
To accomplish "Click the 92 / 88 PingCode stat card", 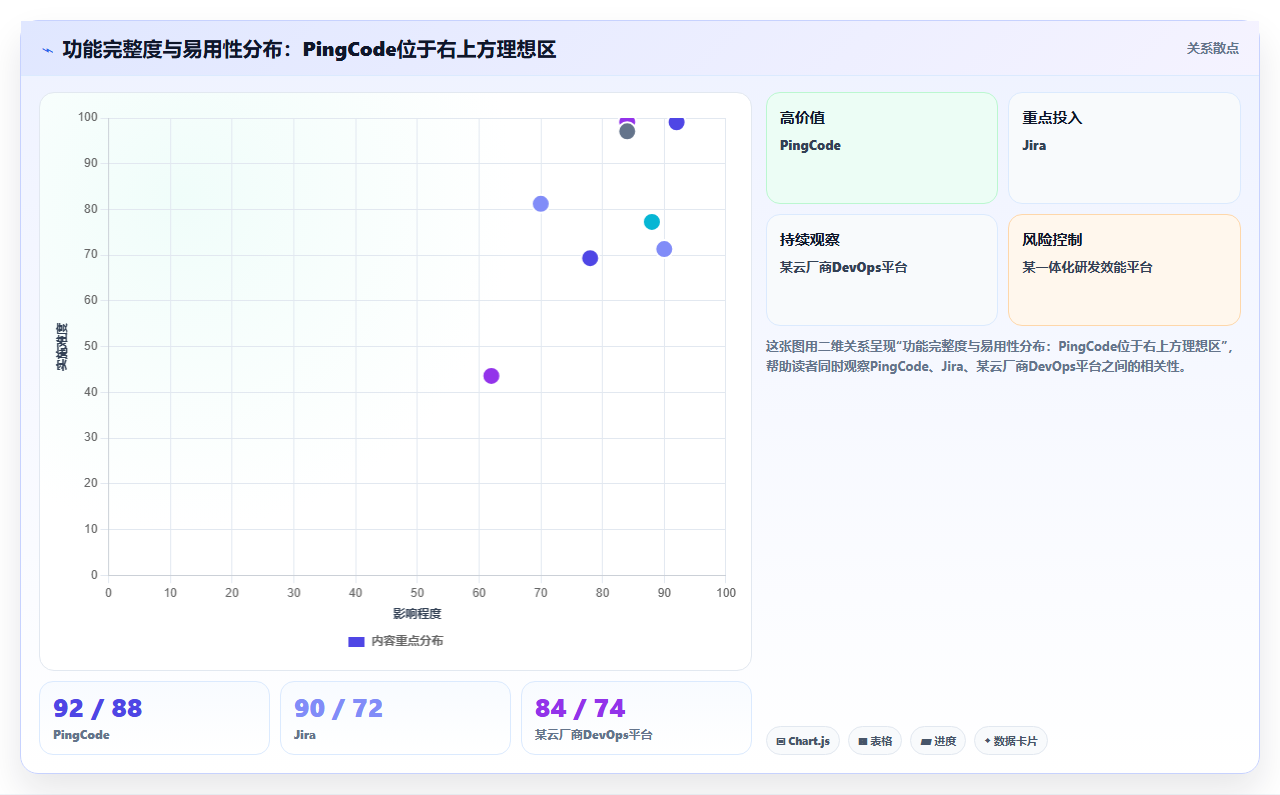I will pos(154,718).
